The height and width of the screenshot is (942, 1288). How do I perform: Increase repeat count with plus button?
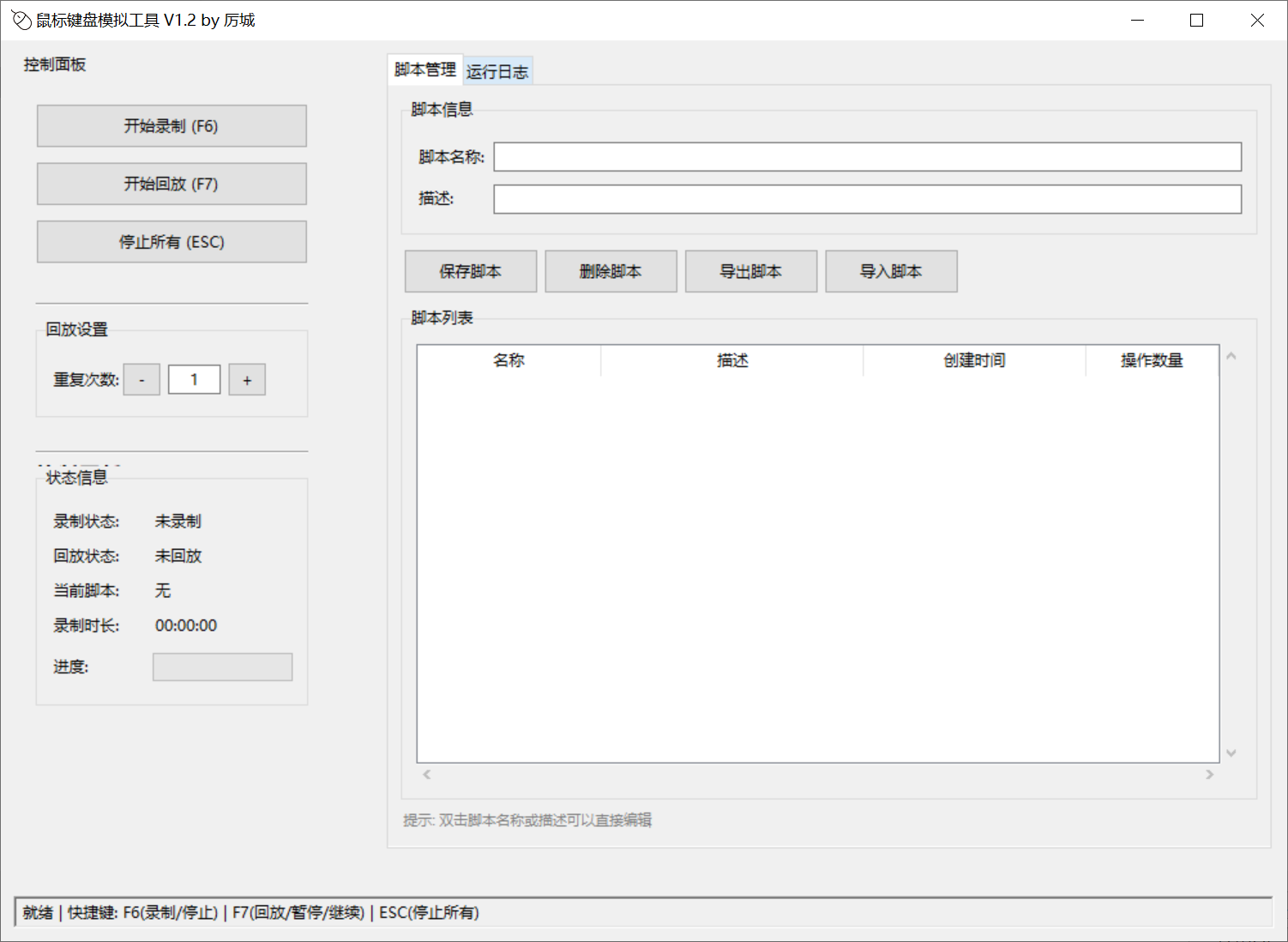[247, 380]
